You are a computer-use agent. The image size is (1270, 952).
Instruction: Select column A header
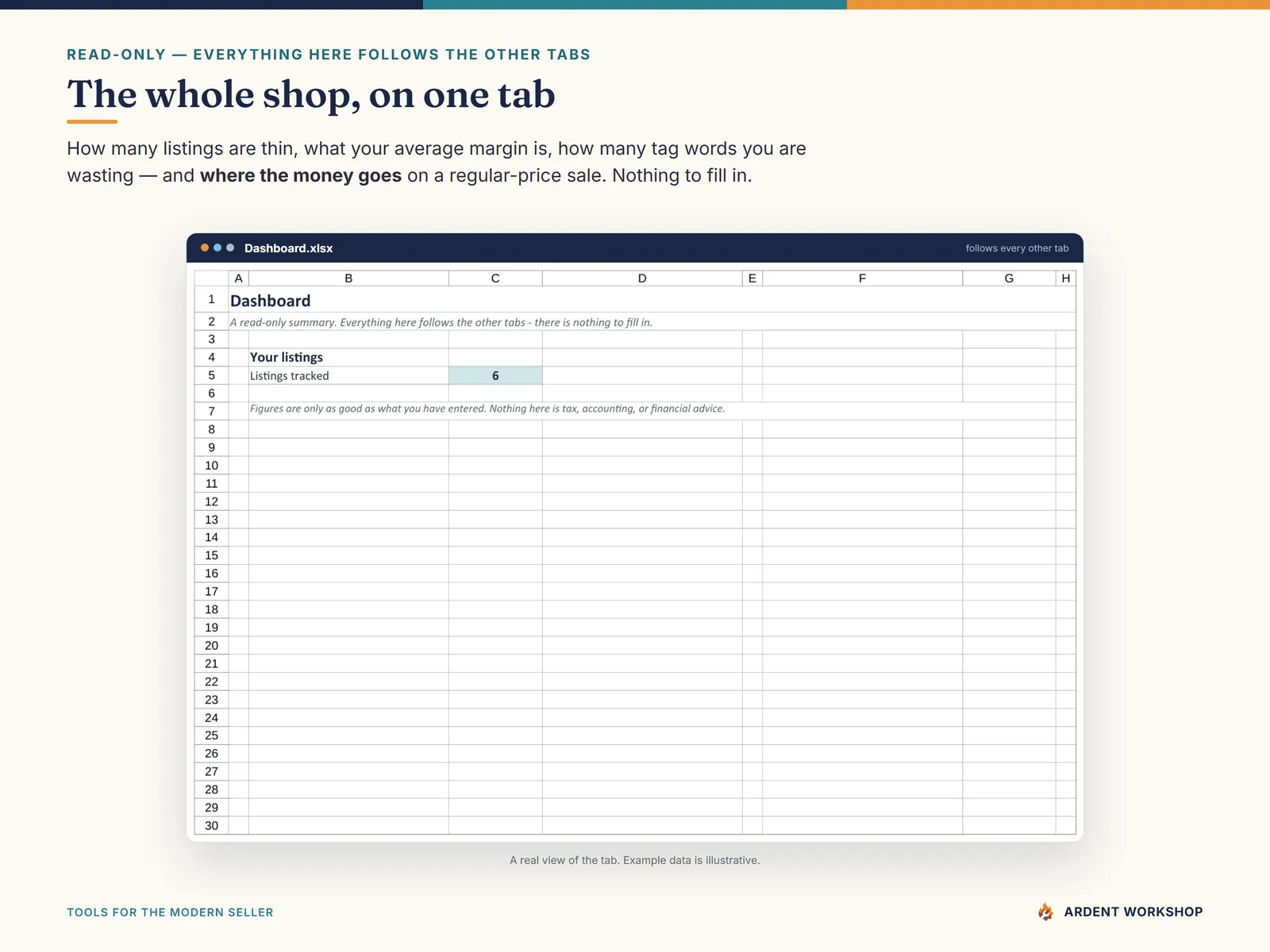click(x=238, y=278)
